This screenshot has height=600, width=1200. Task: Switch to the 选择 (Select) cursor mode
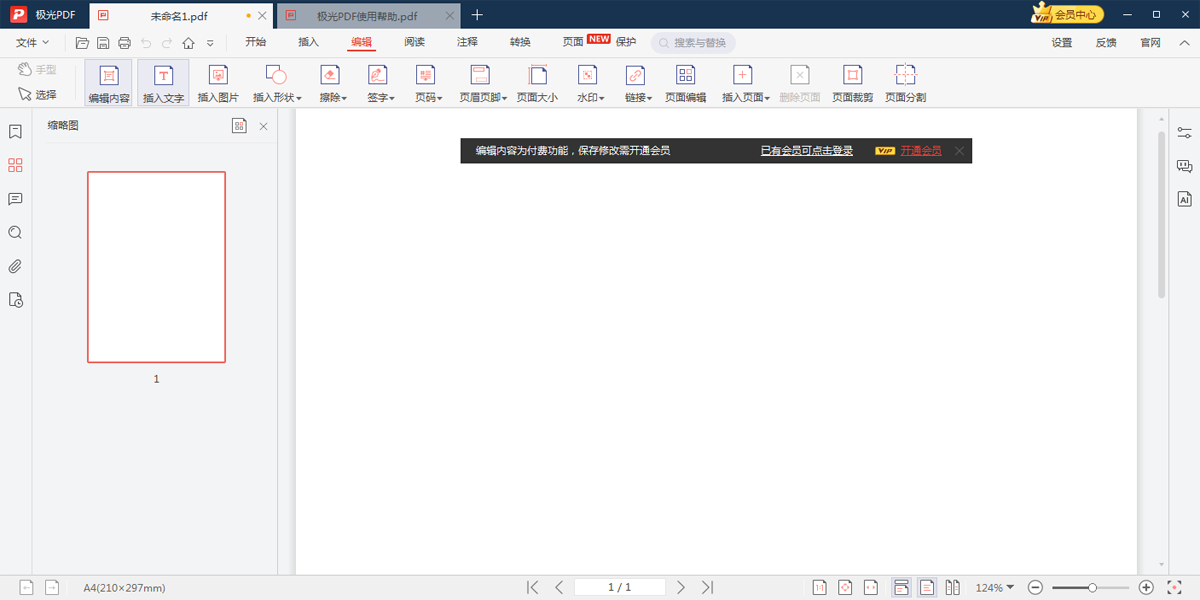(37, 95)
